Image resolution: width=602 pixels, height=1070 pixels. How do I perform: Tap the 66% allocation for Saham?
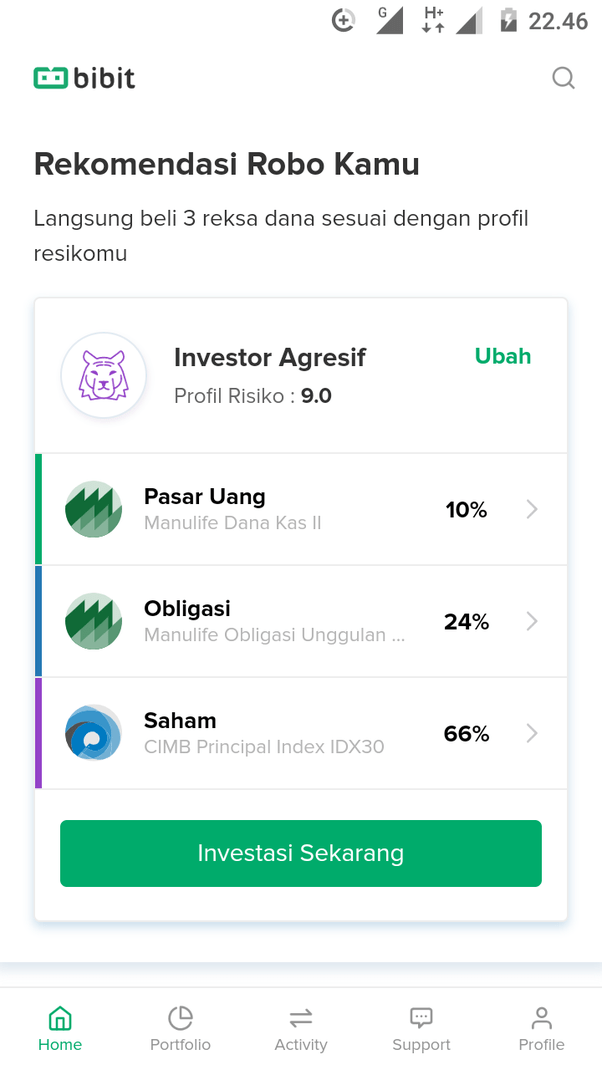(x=466, y=733)
